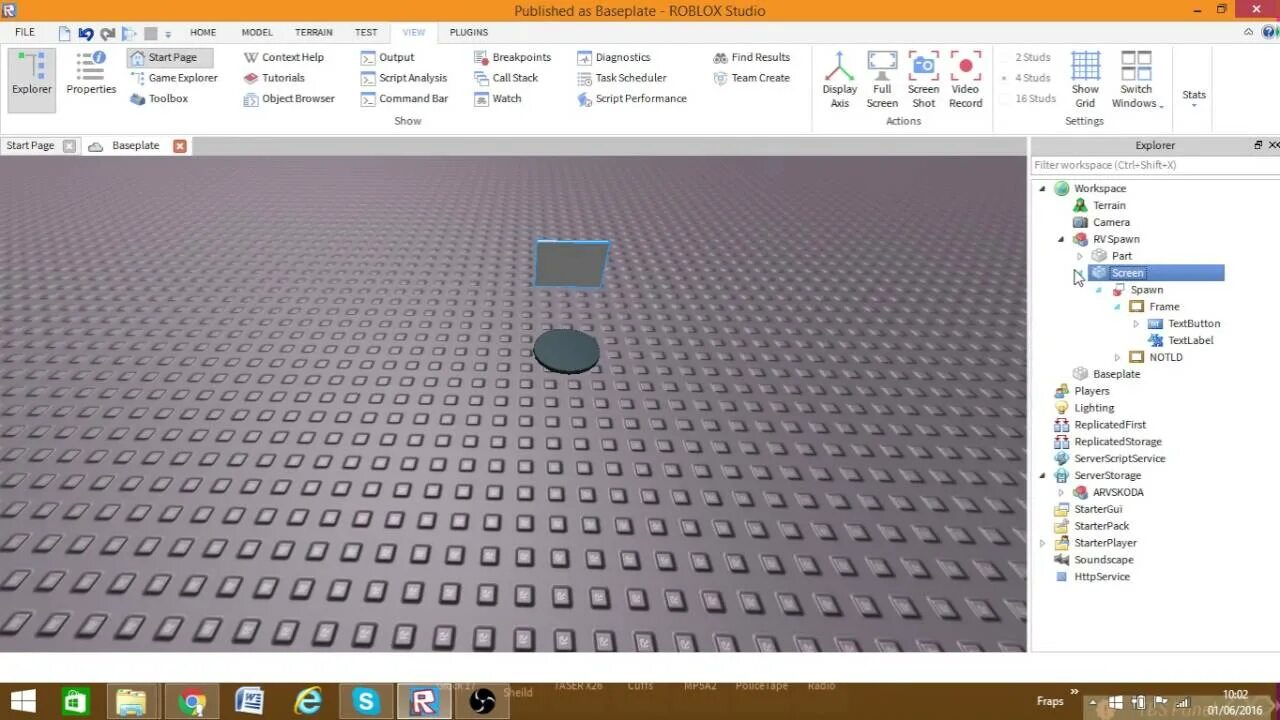Start a Video Record
The image size is (1280, 720).
[966, 80]
